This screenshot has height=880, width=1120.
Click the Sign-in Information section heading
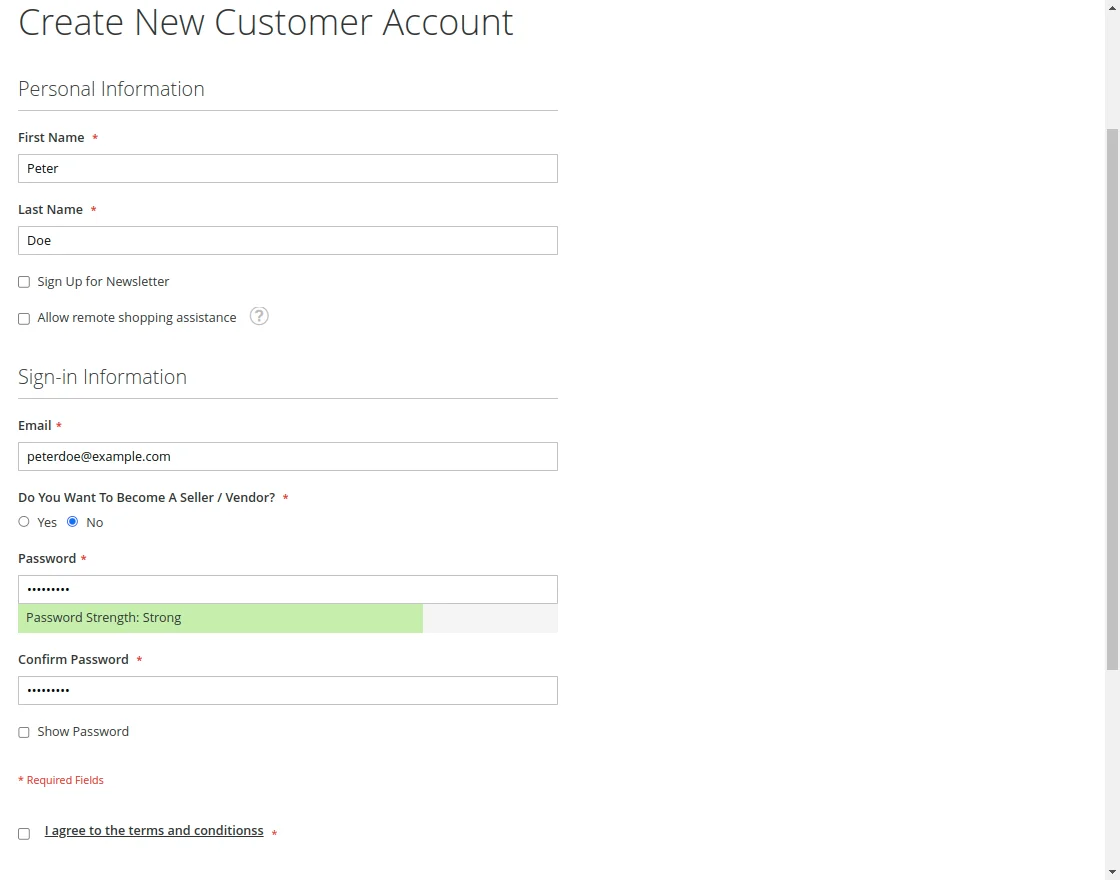pos(102,377)
